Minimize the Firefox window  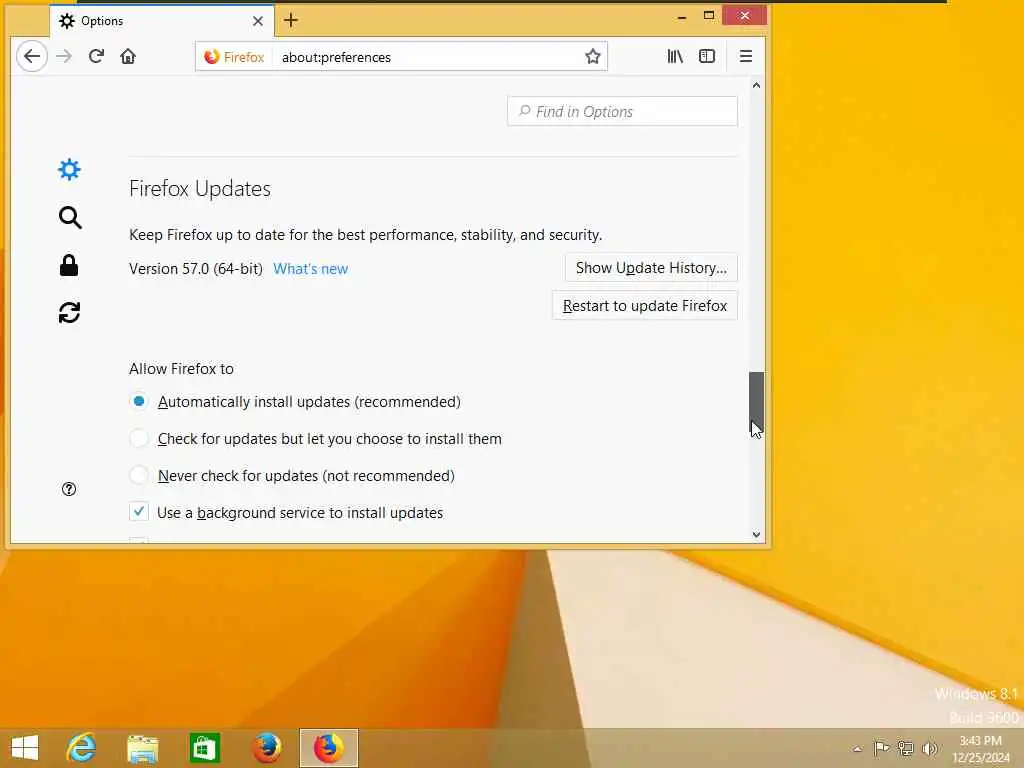coord(682,16)
